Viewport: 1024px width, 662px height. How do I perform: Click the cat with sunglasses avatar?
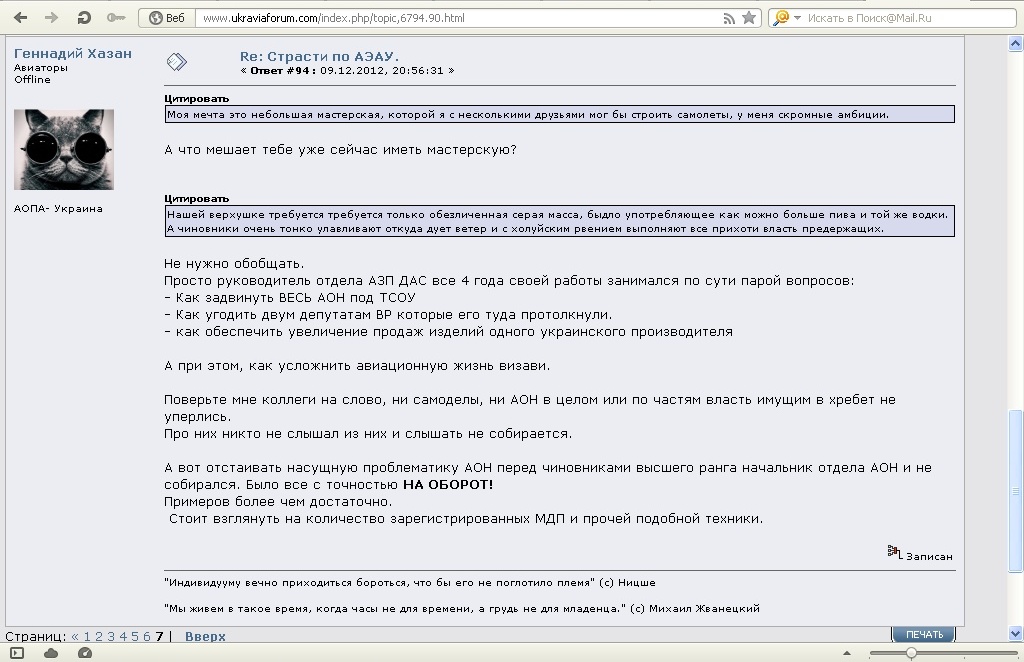pyautogui.click(x=64, y=150)
